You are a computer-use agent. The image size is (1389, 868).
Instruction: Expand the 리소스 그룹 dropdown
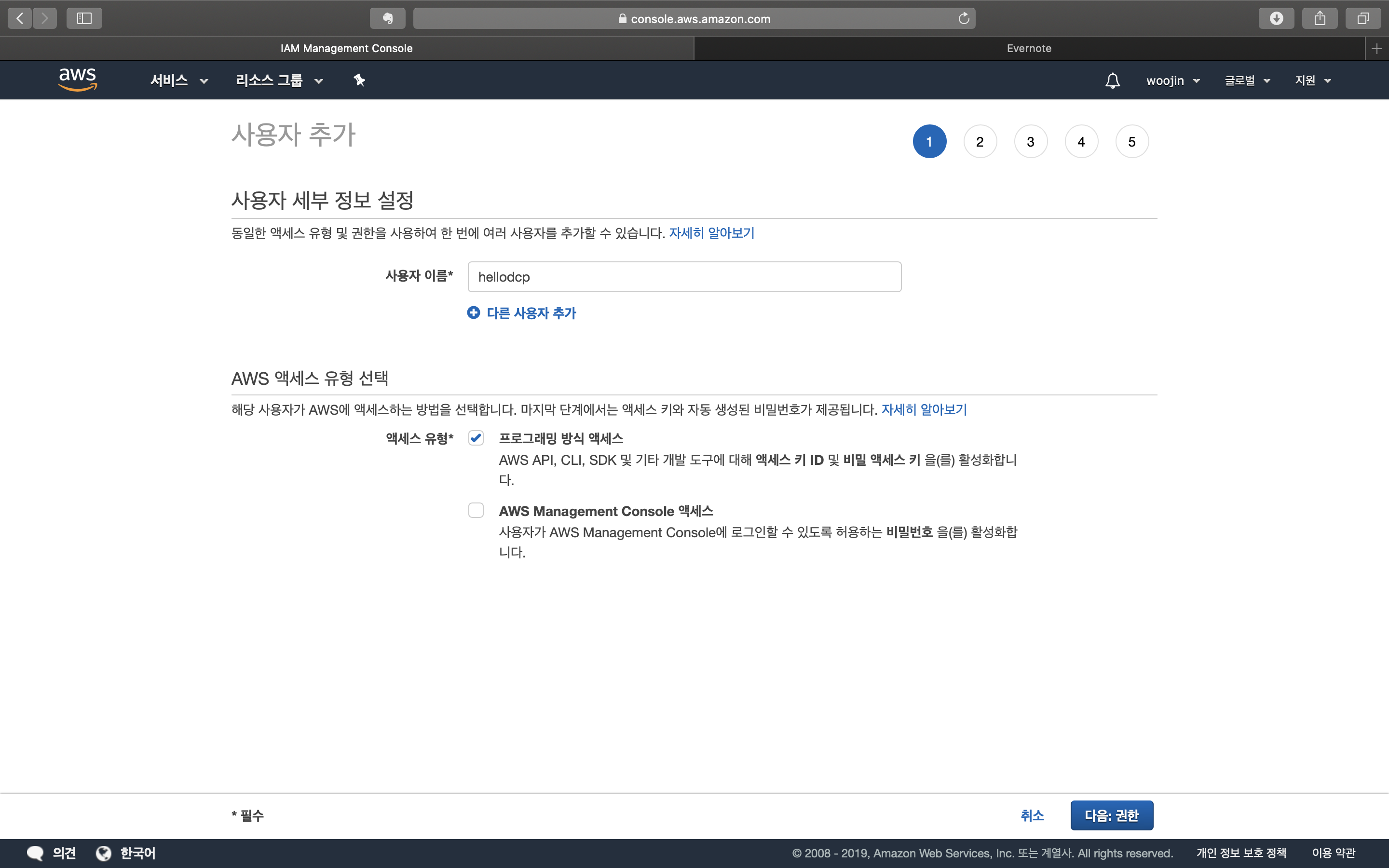280,81
